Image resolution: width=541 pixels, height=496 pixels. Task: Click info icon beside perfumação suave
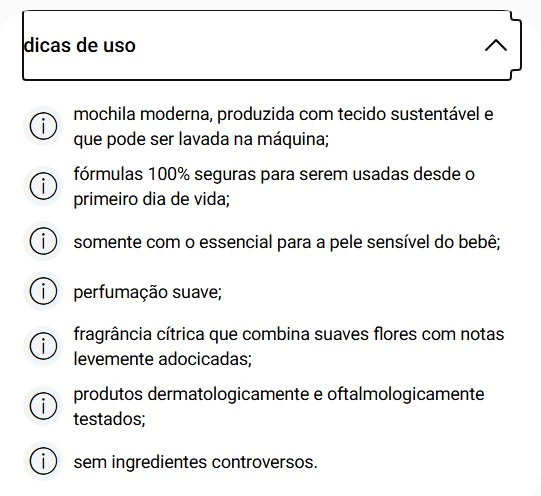click(x=43, y=291)
